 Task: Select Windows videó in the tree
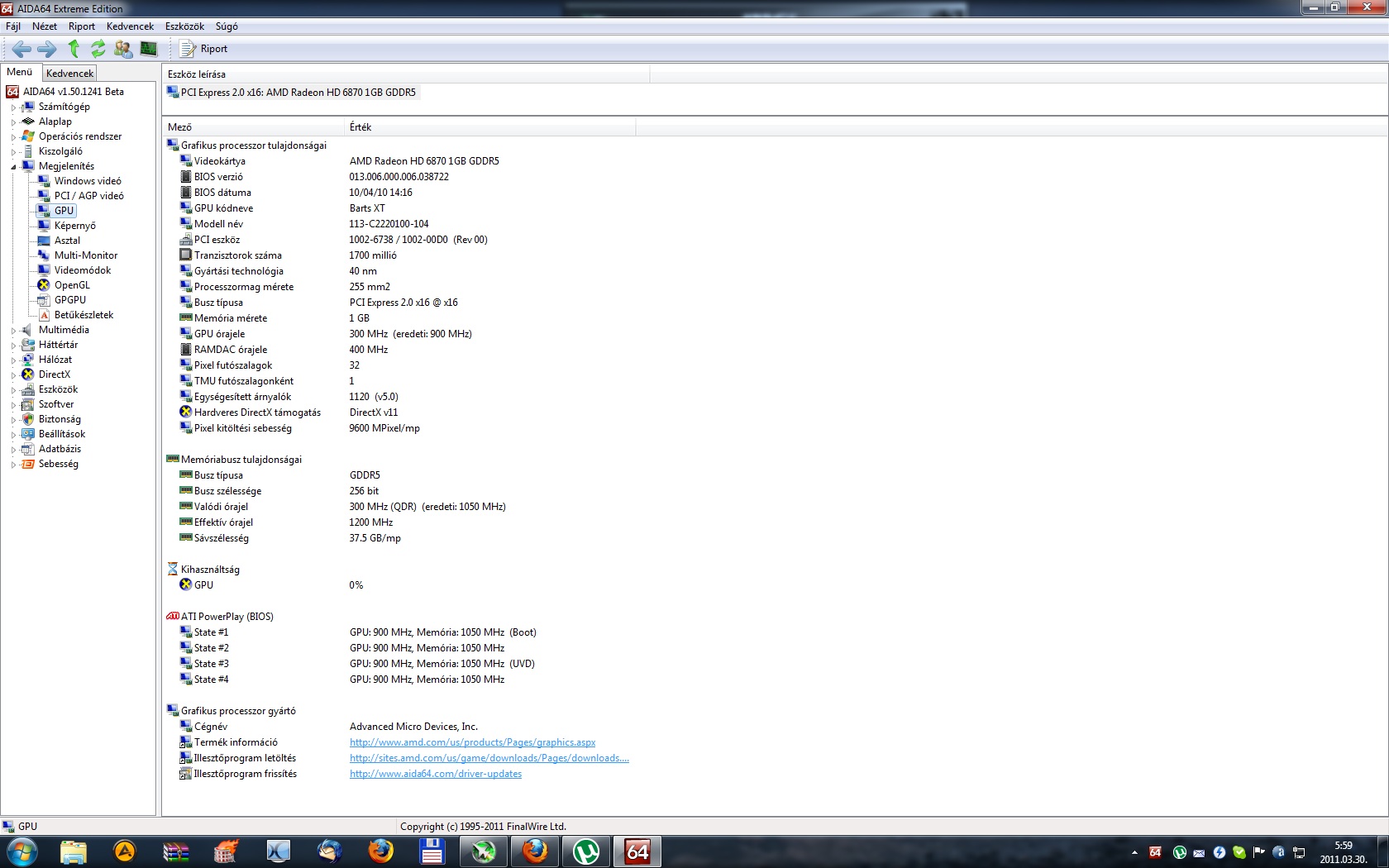[x=88, y=181]
